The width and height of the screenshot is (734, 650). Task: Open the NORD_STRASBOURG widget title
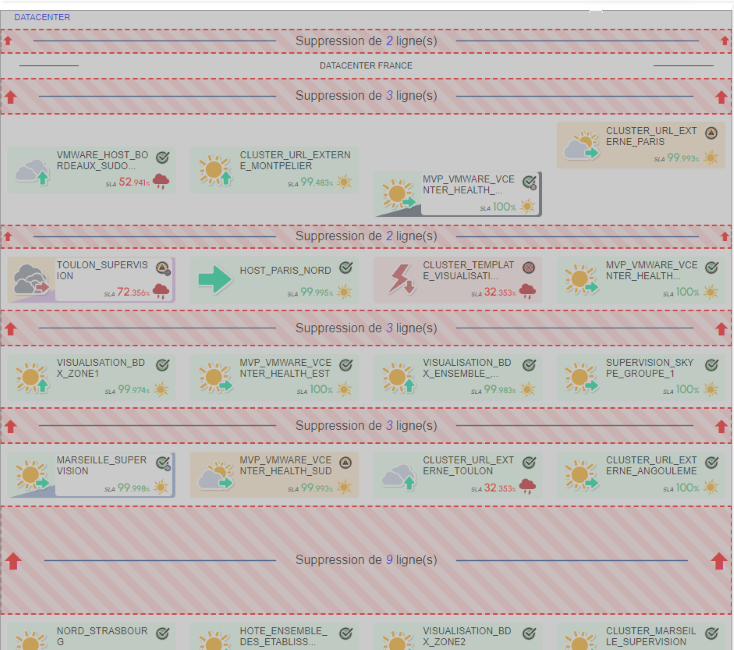pos(101,636)
